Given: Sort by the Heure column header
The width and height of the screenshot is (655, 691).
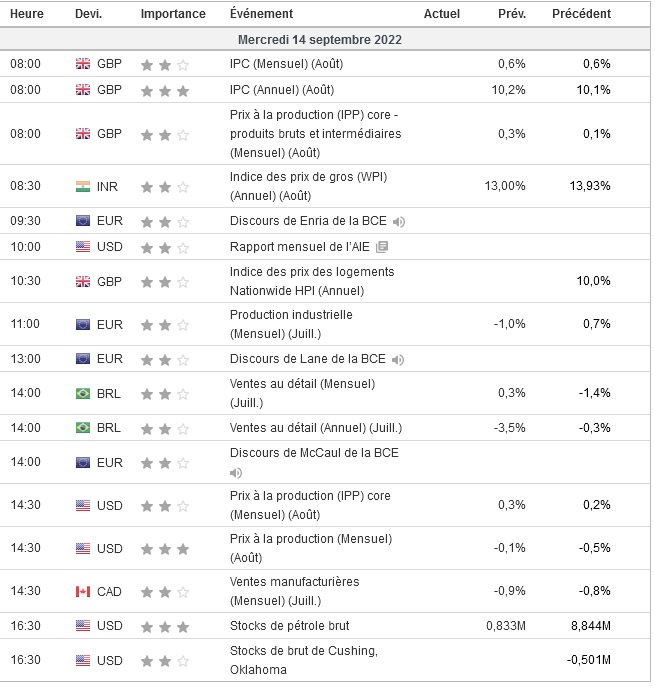Looking at the screenshot, I should [x=25, y=14].
